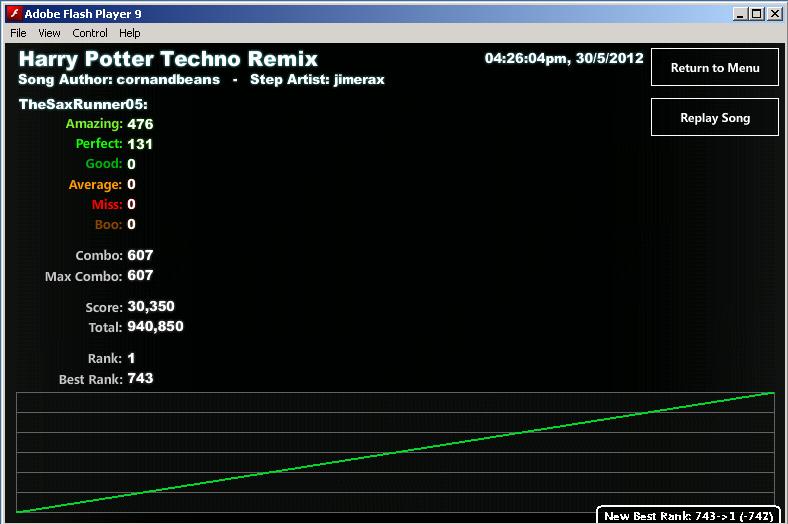Click the Adobe Flash Player title bar icon
The height and width of the screenshot is (524, 788).
point(14,14)
